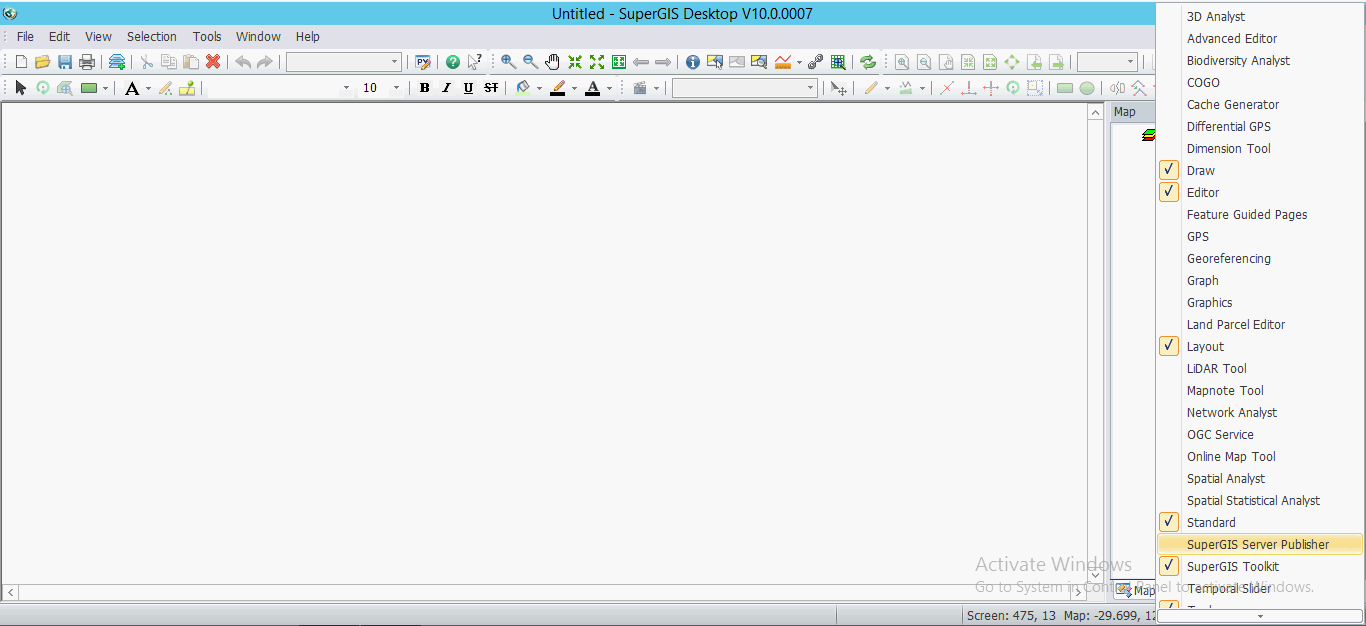
Task: Click the Underline formatting button
Action: [469, 88]
